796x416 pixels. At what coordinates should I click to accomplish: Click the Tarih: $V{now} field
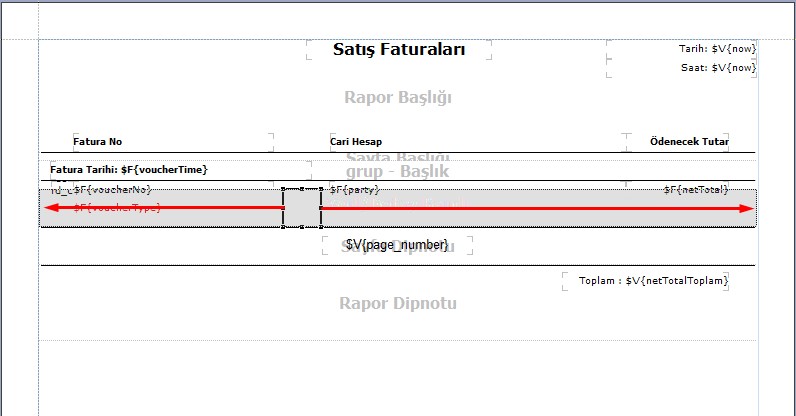717,48
